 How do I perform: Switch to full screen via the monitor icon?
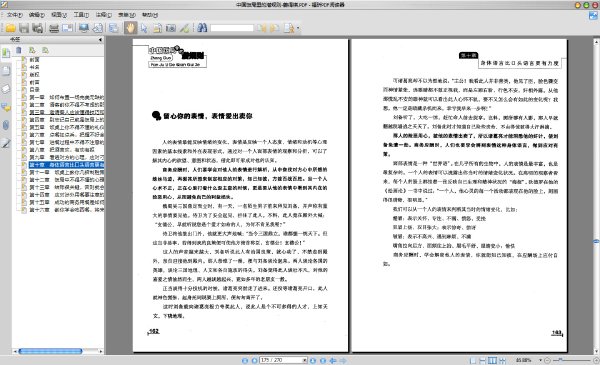point(83,28)
